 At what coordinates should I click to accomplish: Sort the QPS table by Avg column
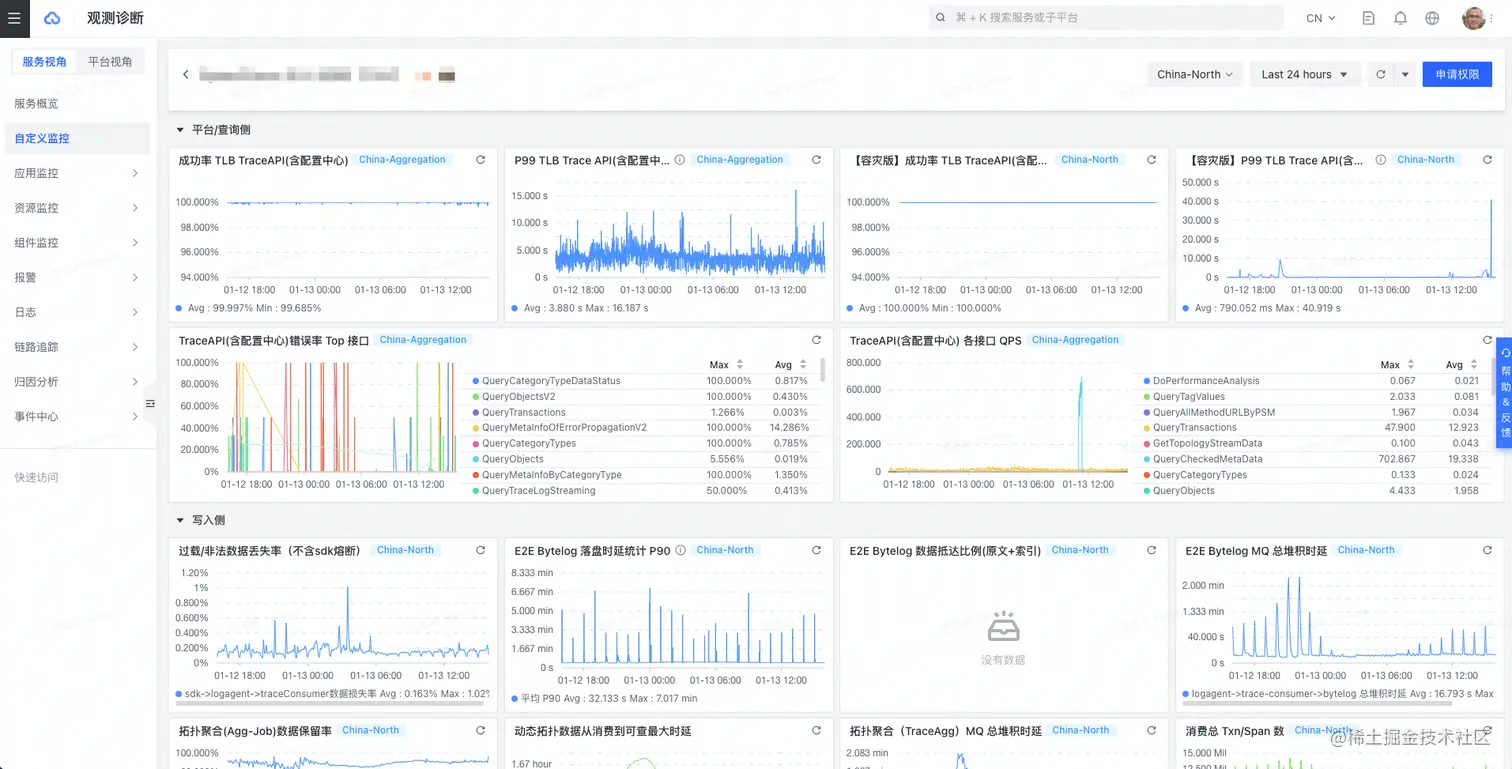click(x=1474, y=365)
